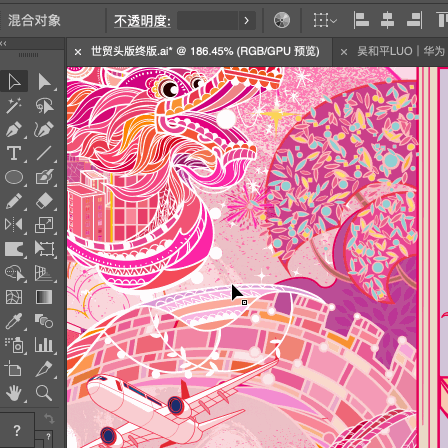Switch to 吴和平LUO document tab
448x448 pixels.
[x=401, y=51]
